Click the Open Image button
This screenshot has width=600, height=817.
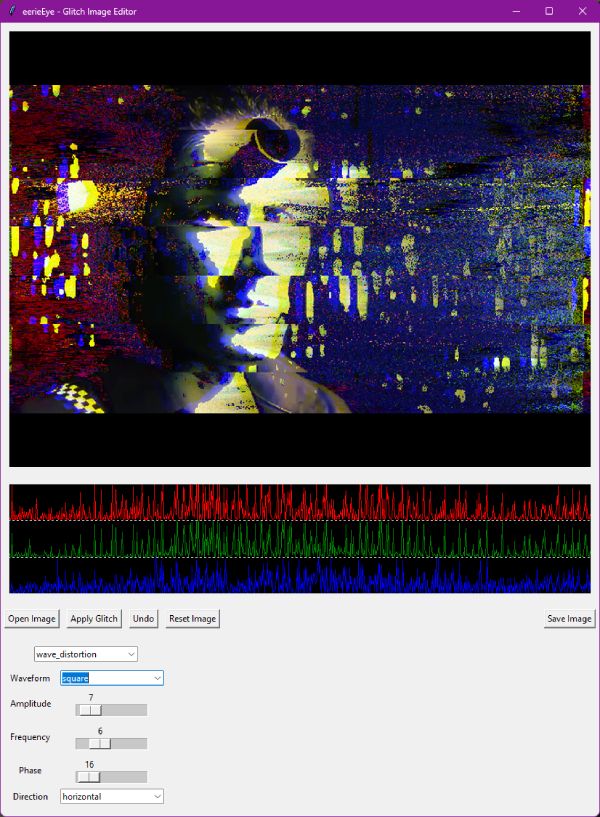click(32, 618)
